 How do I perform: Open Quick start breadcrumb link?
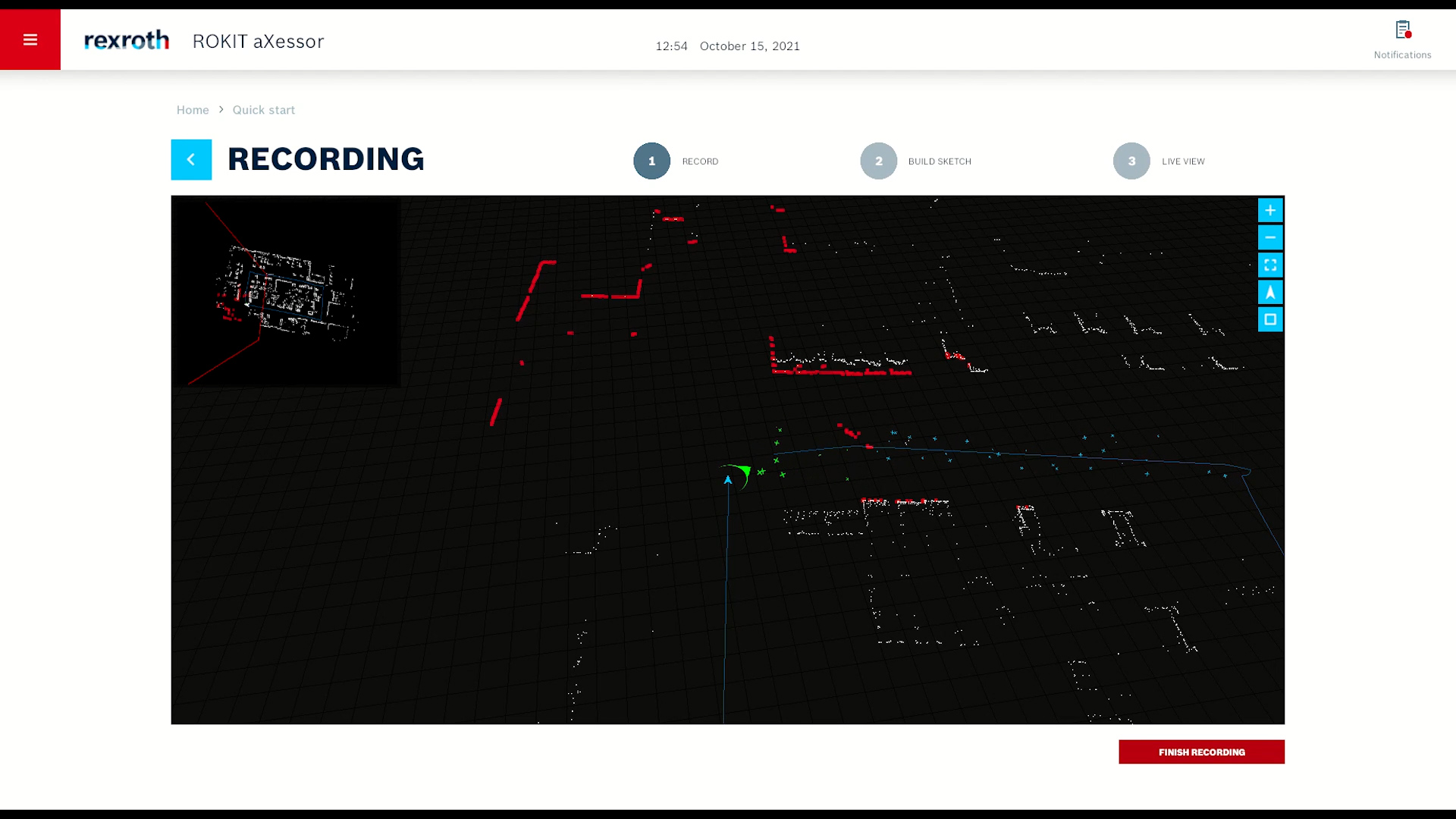pos(264,110)
